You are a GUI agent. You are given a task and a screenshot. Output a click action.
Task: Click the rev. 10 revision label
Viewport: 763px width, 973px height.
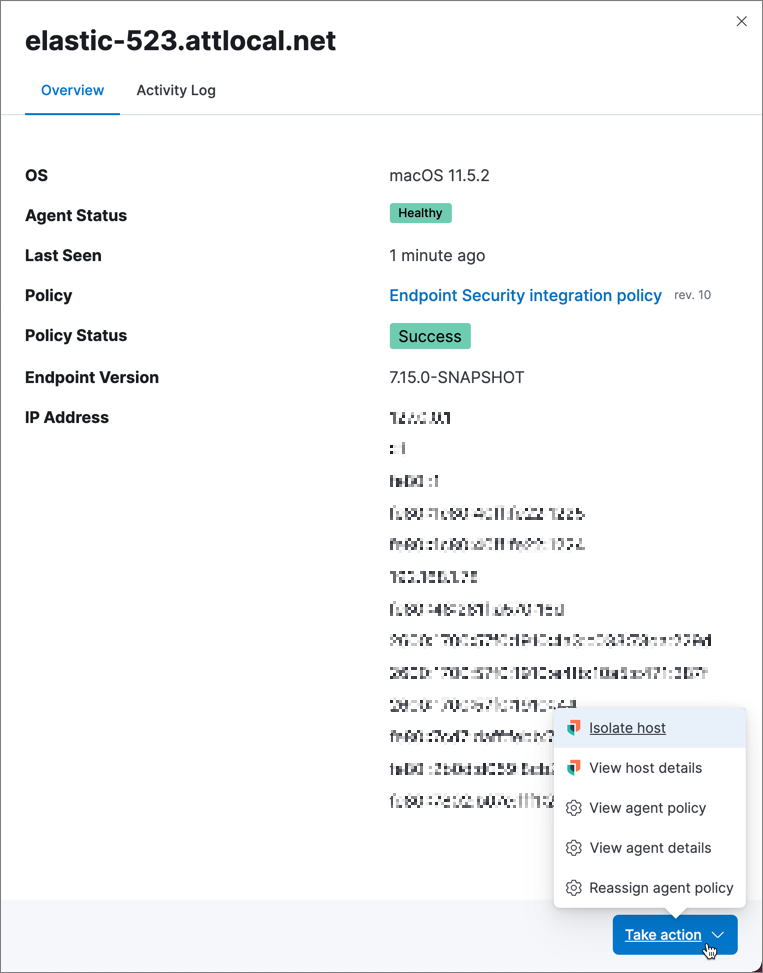[x=692, y=294]
